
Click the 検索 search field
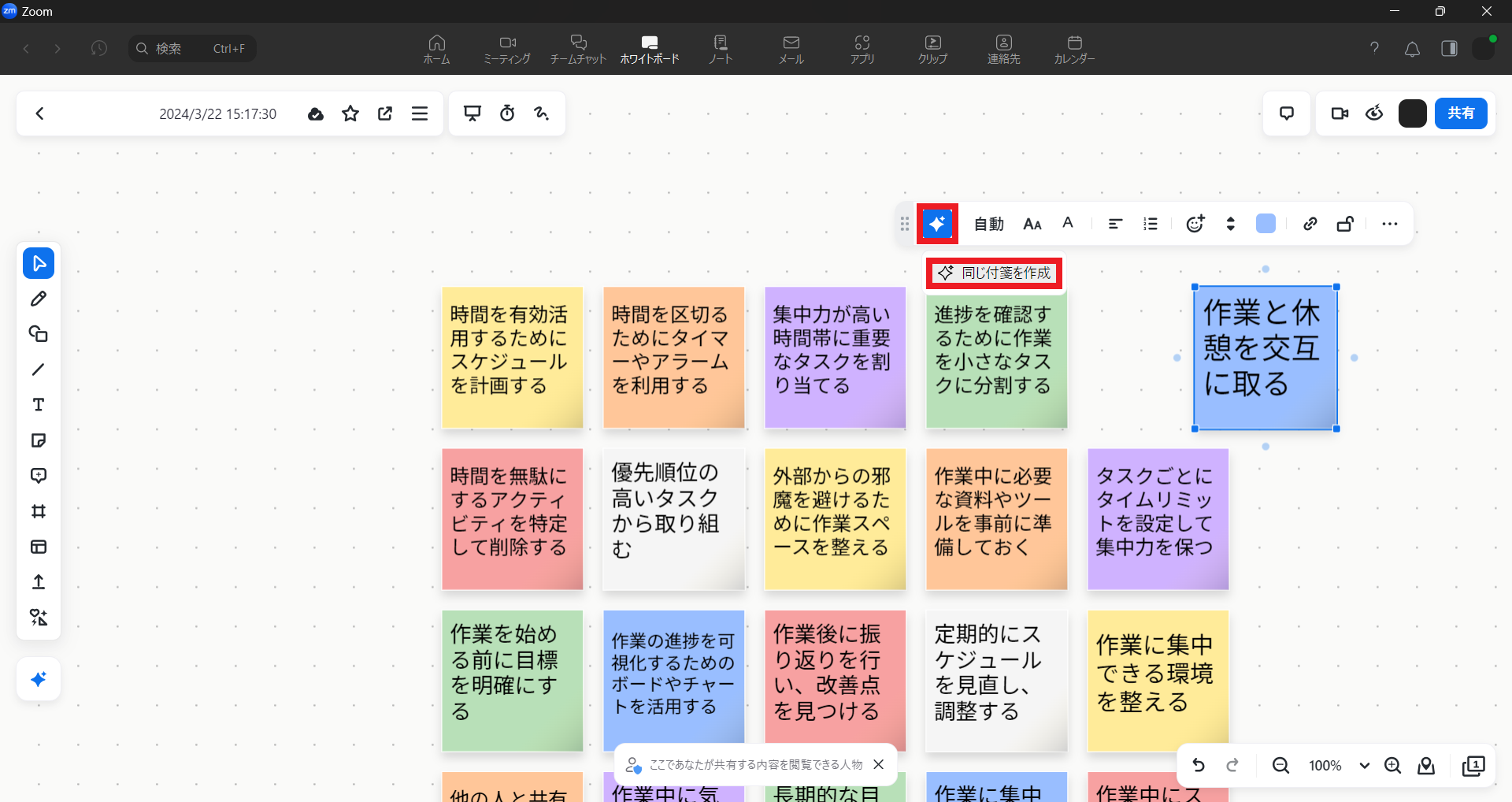click(x=192, y=48)
